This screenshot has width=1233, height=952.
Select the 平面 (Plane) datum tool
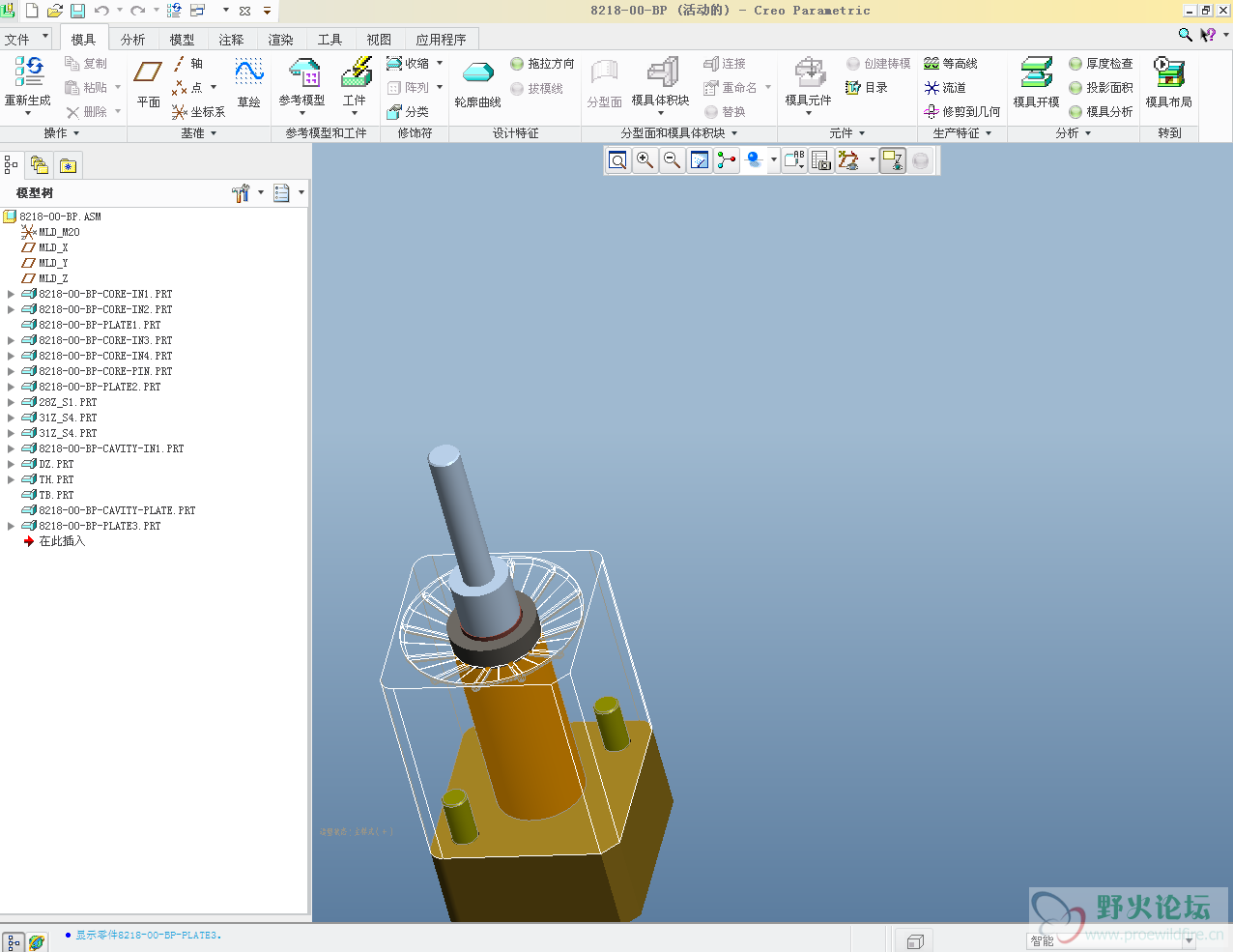point(149,82)
